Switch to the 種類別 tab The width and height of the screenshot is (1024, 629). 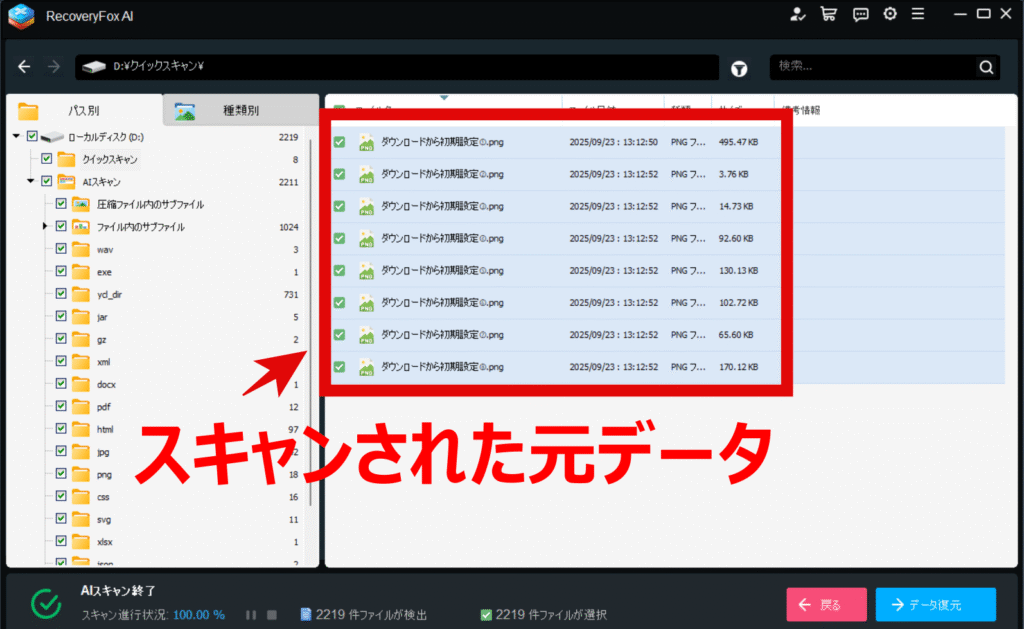coord(240,110)
